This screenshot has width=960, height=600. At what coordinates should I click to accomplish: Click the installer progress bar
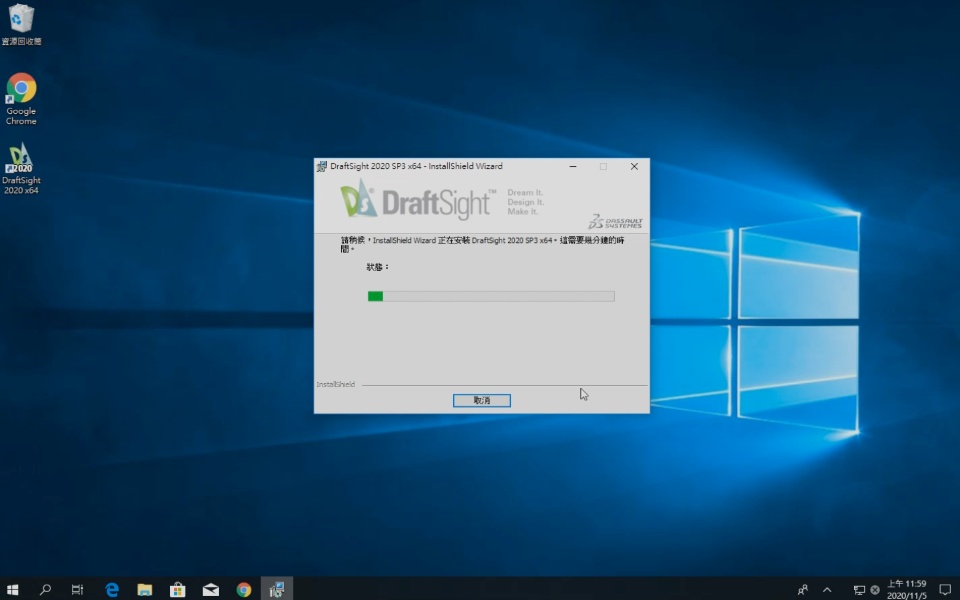pos(491,296)
